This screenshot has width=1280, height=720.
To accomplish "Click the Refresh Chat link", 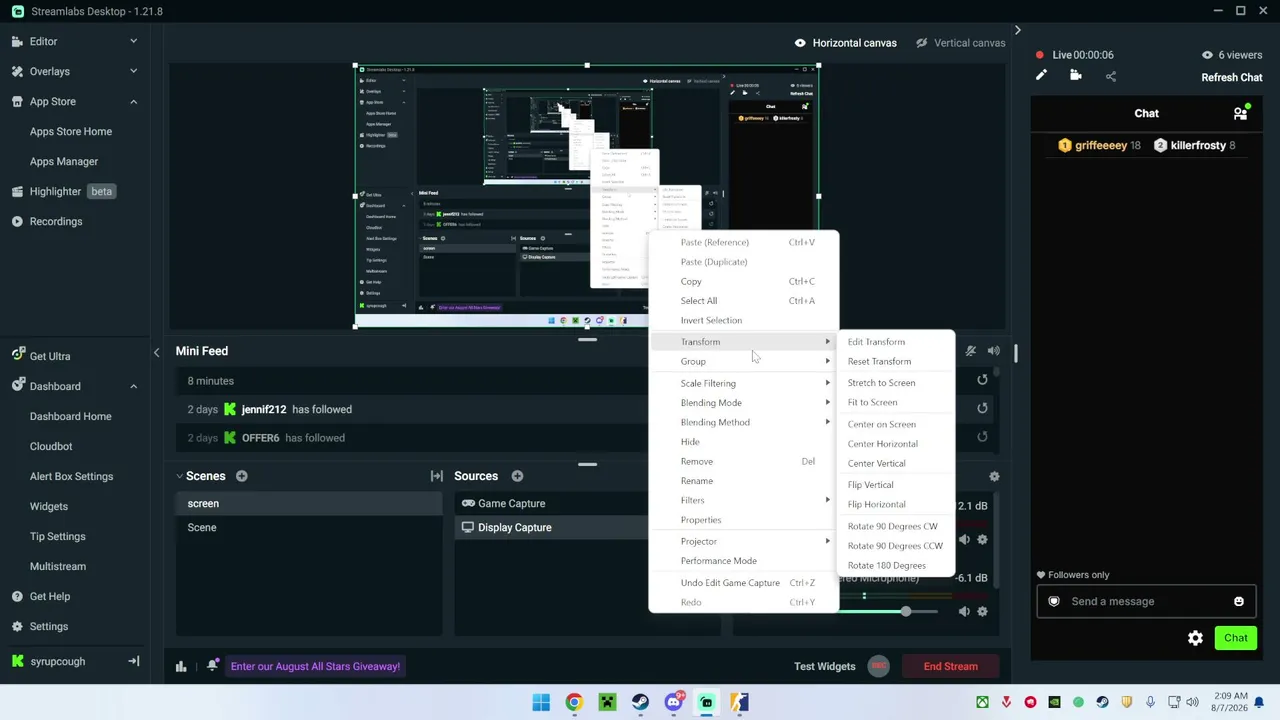I will [1232, 77].
